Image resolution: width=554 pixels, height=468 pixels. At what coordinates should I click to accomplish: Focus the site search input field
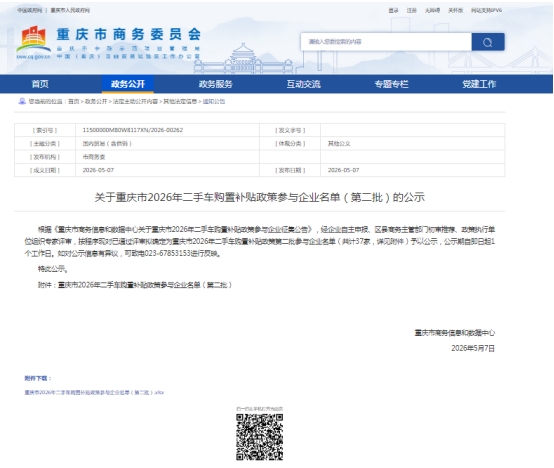click(386, 42)
